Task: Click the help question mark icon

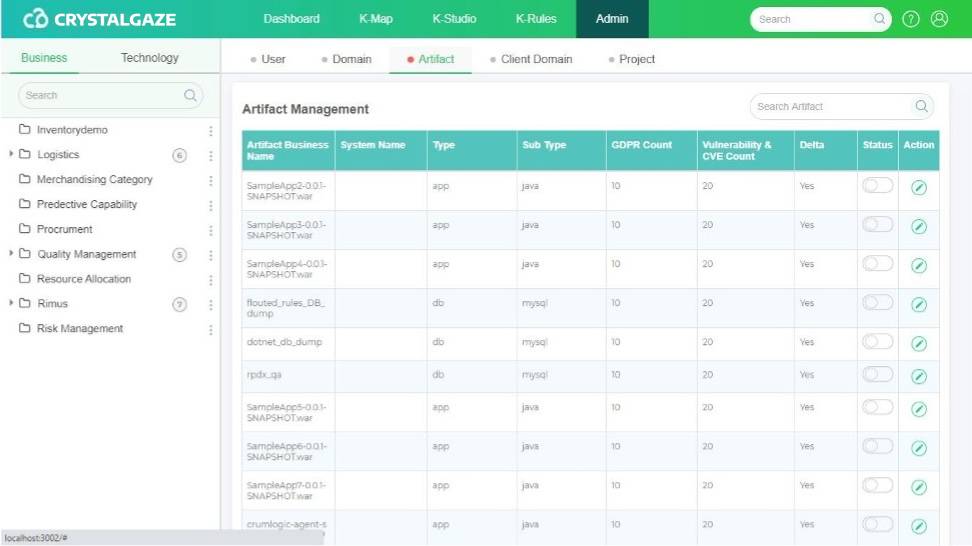Action: [911, 19]
